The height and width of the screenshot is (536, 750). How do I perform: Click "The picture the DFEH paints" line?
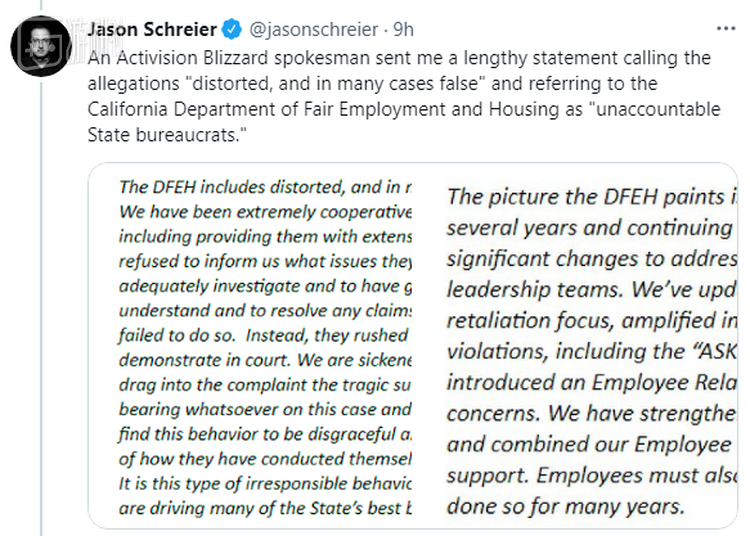click(590, 197)
